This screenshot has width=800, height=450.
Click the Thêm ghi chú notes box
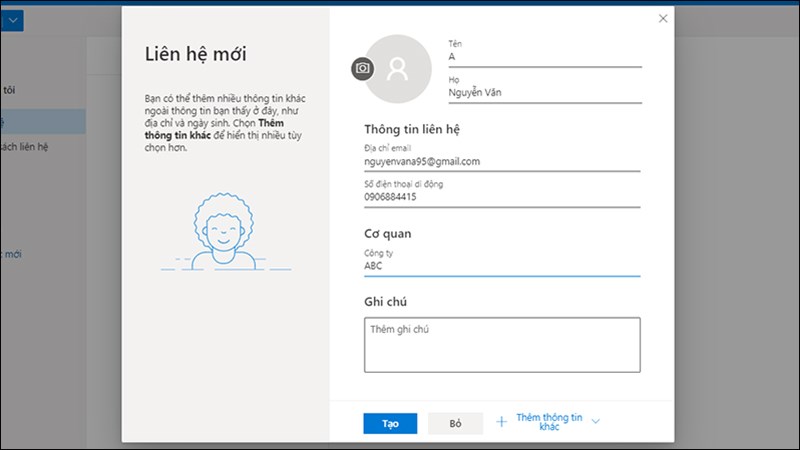[x=502, y=344]
